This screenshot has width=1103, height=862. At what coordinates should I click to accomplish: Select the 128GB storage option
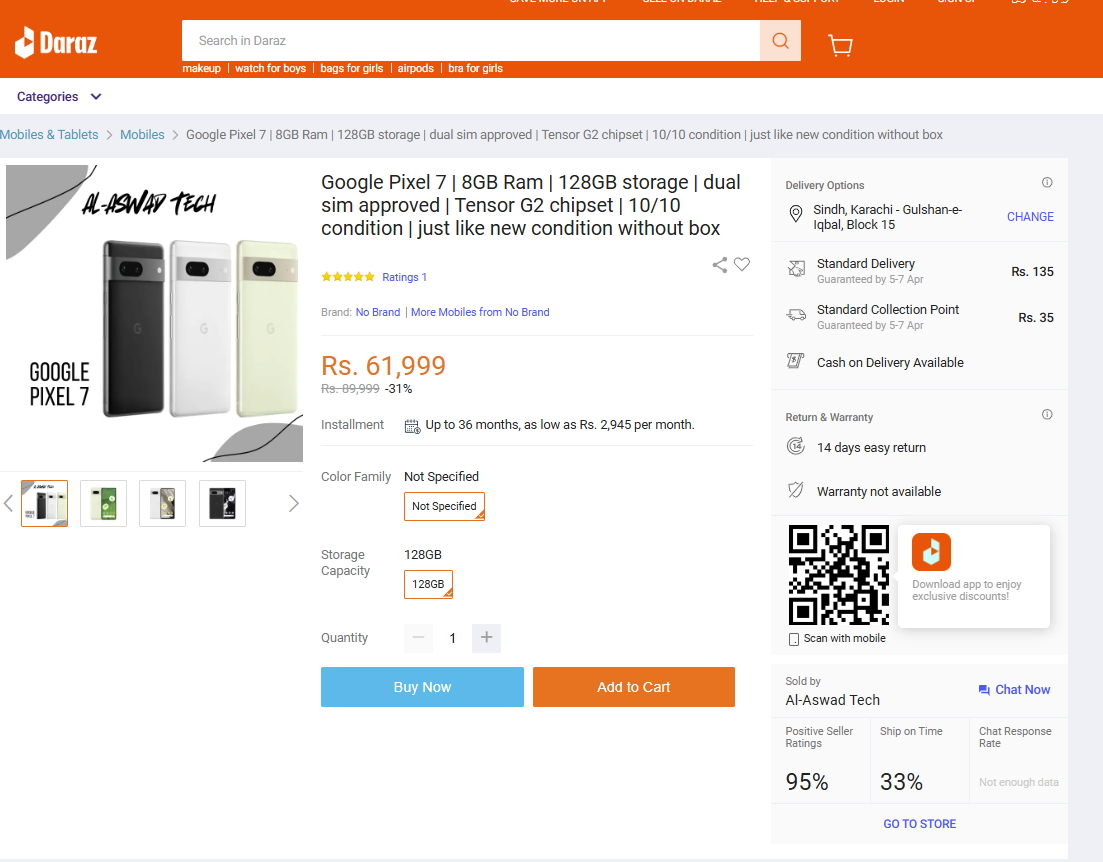pos(428,585)
